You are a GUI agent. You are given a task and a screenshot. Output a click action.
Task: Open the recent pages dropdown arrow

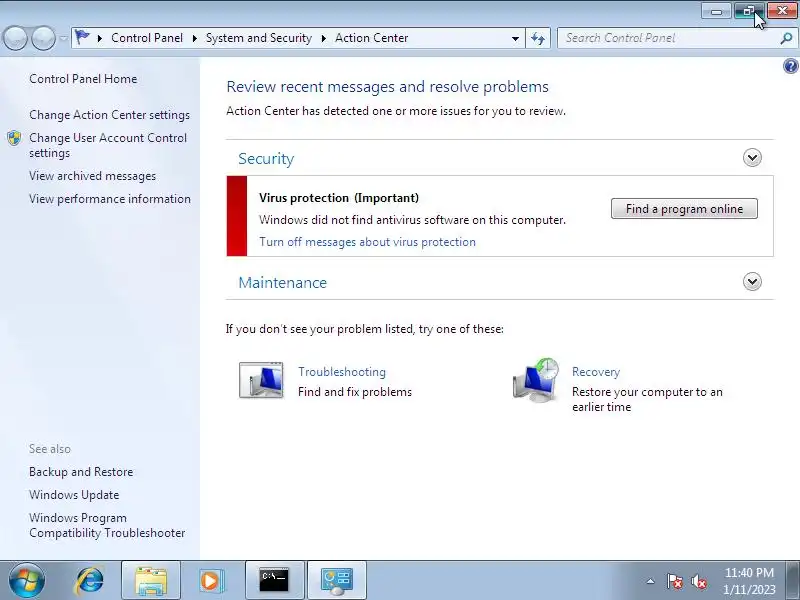tap(63, 38)
